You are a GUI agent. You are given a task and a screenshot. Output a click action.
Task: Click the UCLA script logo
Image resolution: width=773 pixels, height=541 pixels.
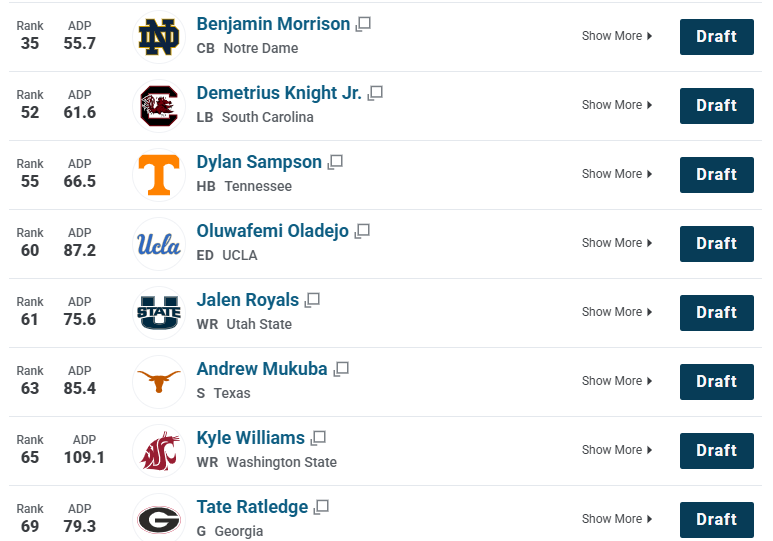click(159, 244)
